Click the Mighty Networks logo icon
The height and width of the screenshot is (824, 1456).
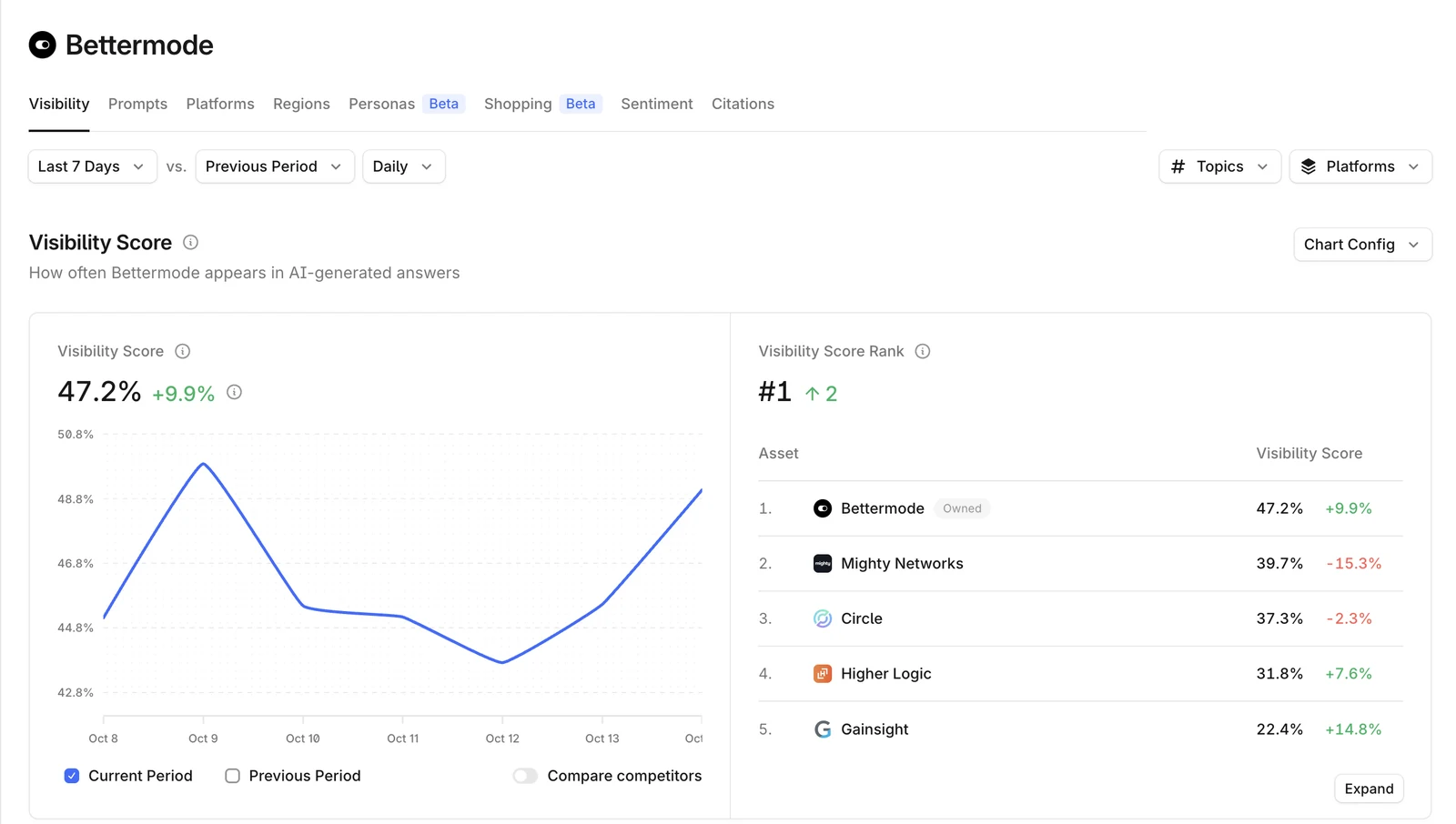(x=823, y=564)
